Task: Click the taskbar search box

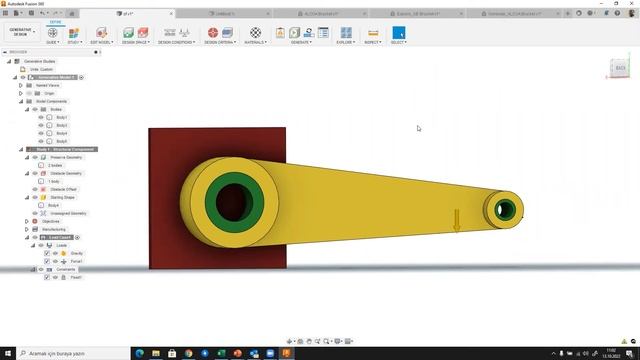Action: point(73,353)
